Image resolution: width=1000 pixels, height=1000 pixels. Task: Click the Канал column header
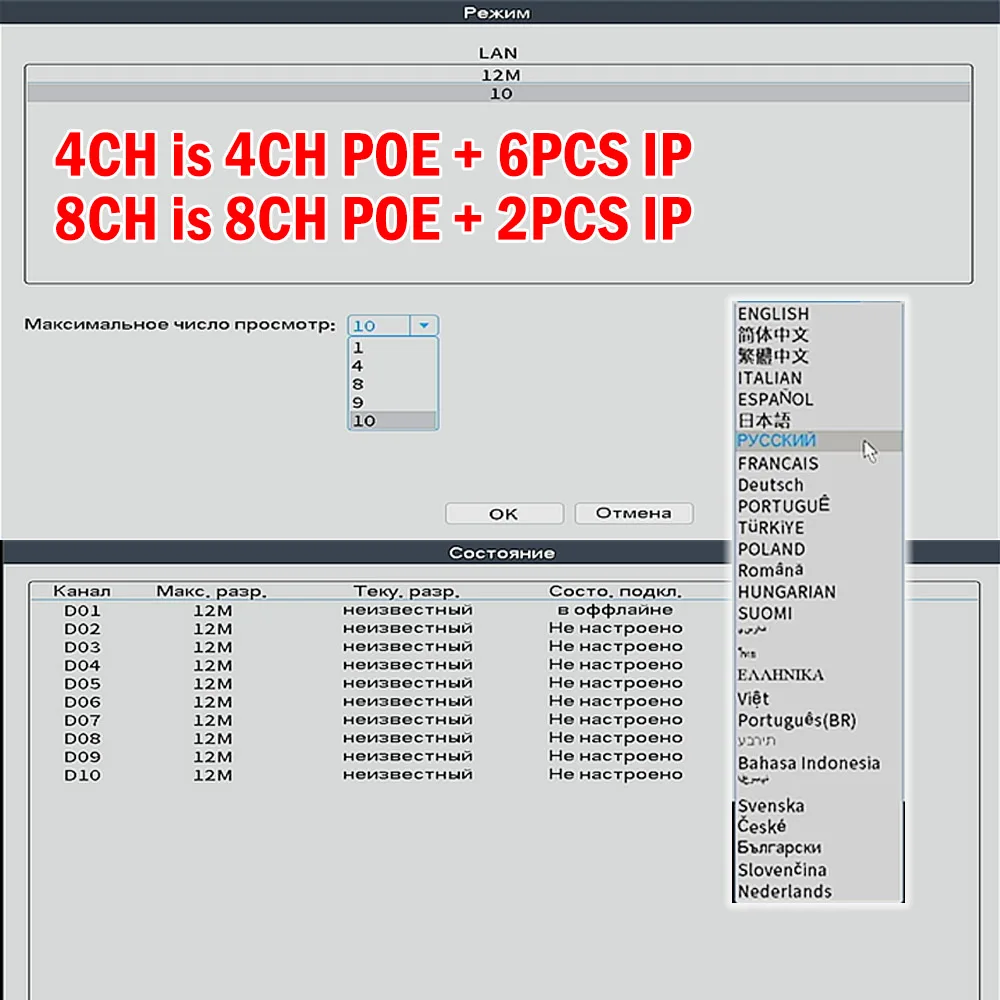coord(87,590)
